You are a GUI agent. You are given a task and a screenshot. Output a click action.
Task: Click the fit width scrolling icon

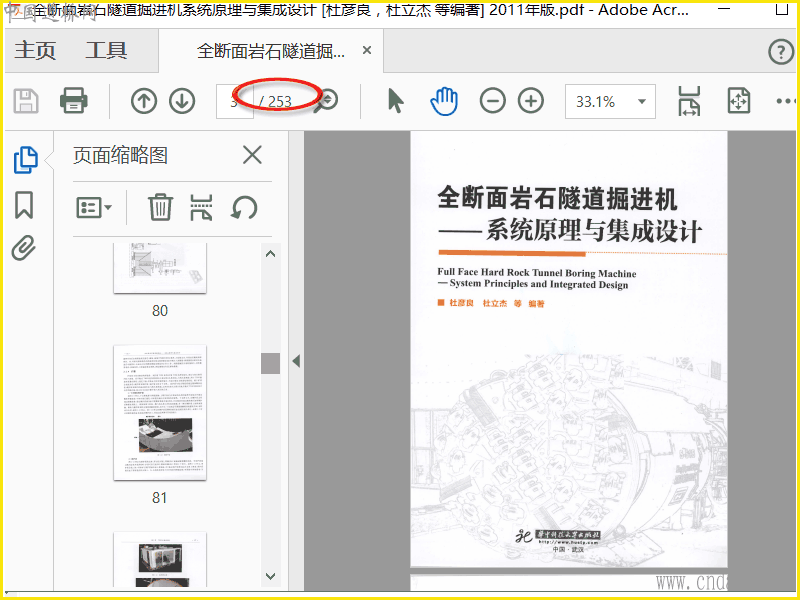(689, 101)
